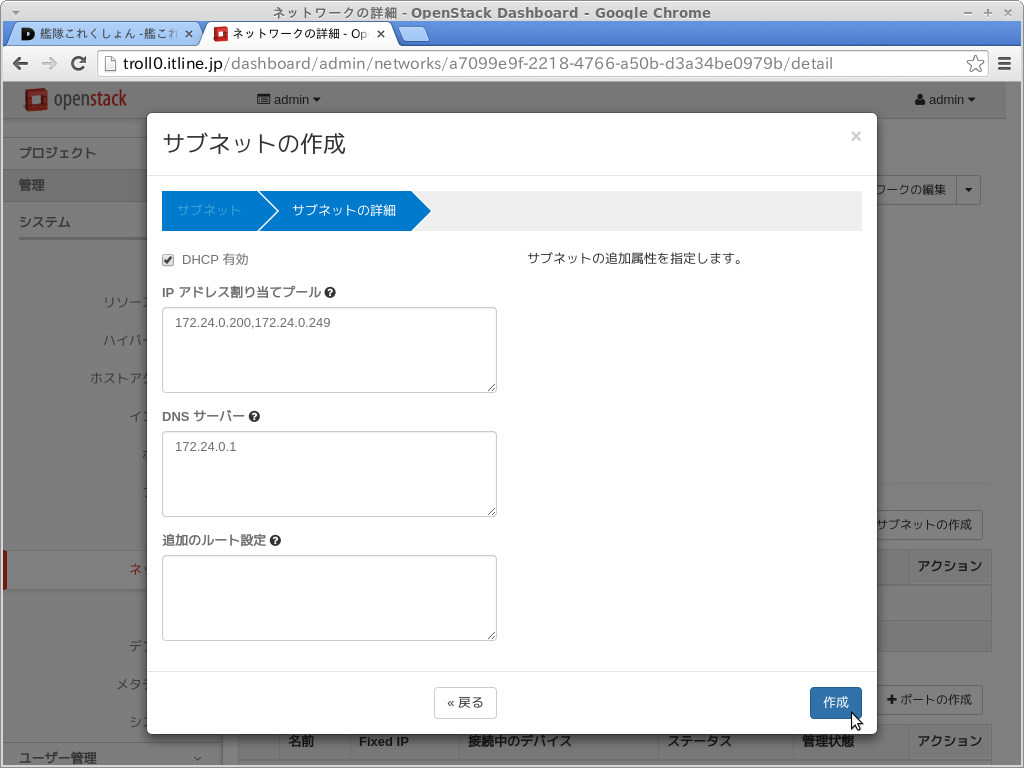Bookmark page with star icon
This screenshot has width=1024, height=768.
click(x=975, y=64)
